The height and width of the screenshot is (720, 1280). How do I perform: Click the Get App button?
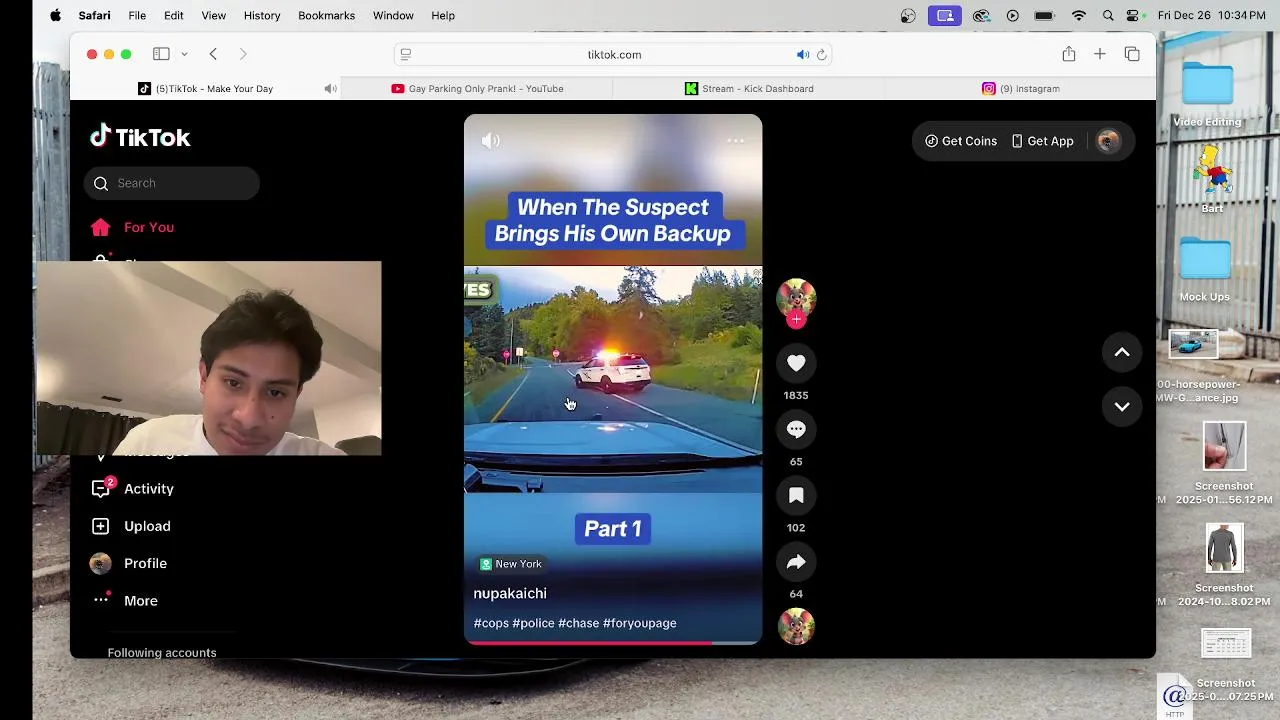point(1043,141)
